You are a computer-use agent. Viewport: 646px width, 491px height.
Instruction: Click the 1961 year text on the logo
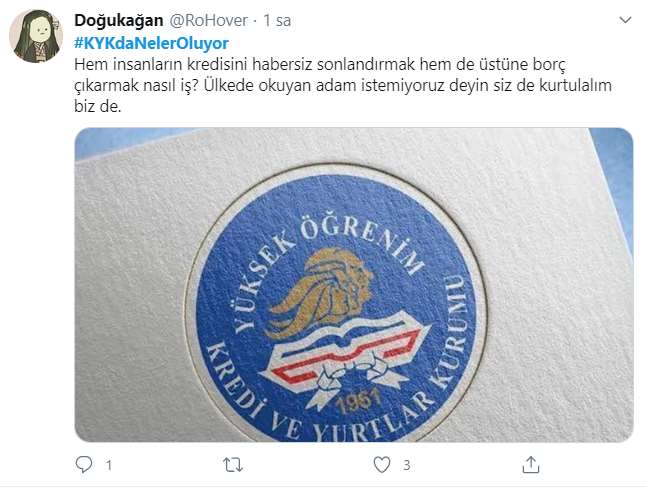359,400
